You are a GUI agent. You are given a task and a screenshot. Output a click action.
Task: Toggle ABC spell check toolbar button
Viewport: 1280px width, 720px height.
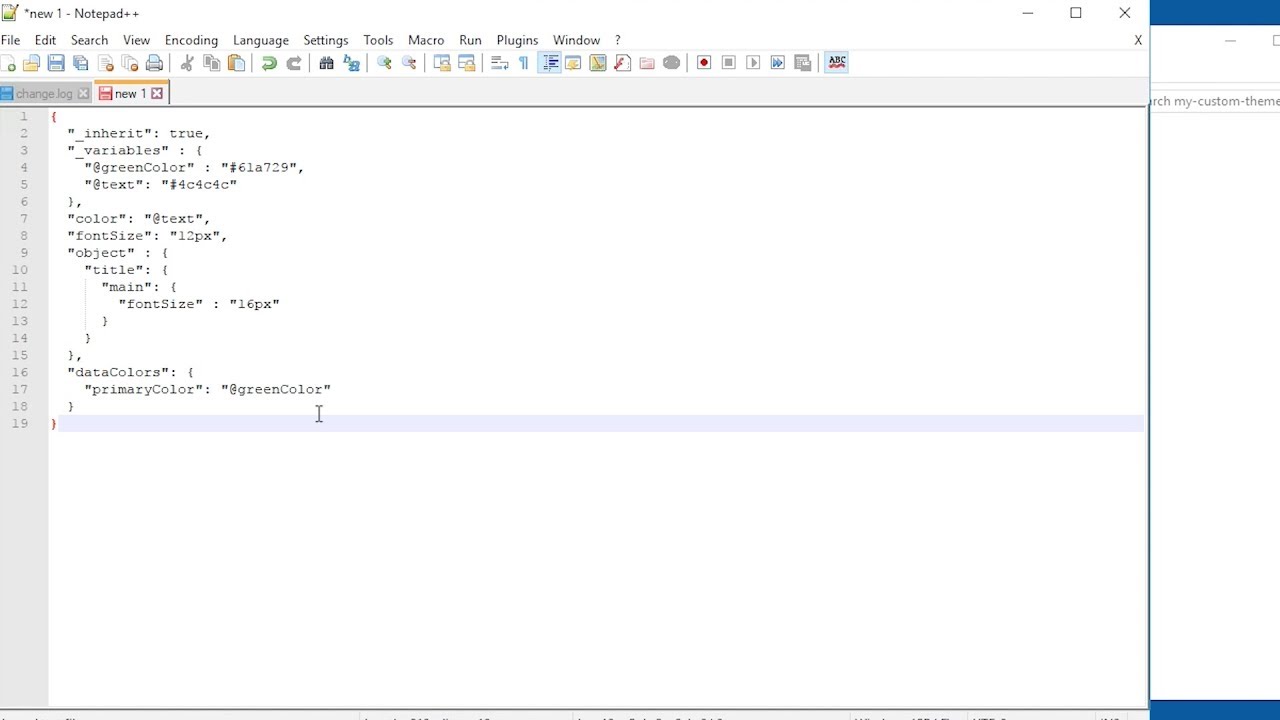[x=837, y=62]
